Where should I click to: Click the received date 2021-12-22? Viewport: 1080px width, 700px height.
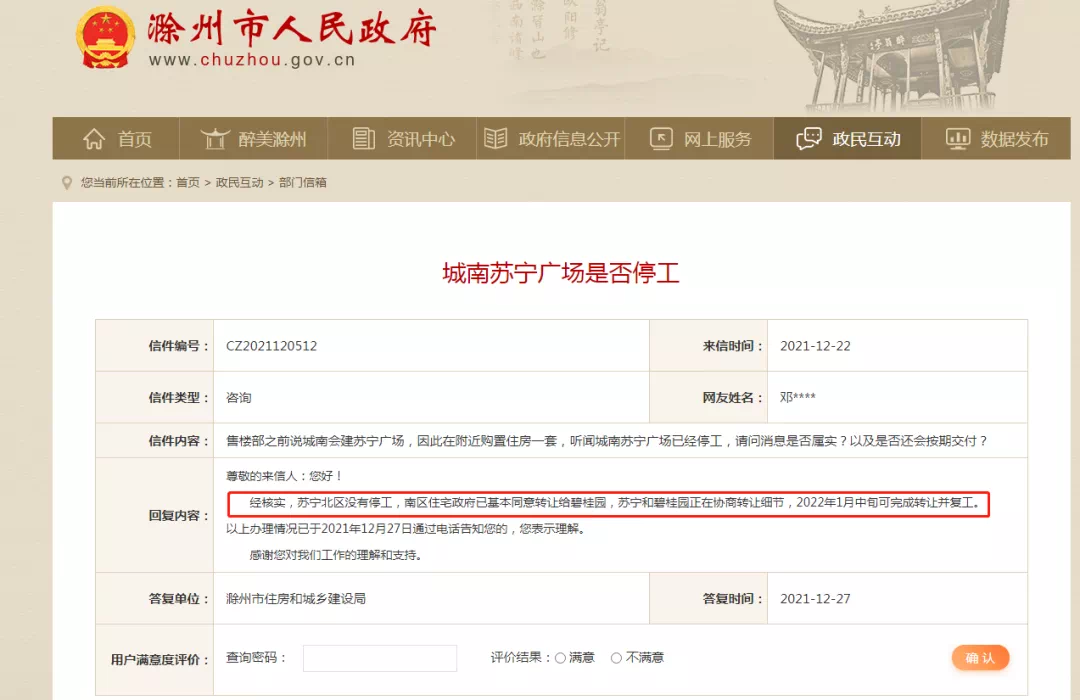(815, 346)
